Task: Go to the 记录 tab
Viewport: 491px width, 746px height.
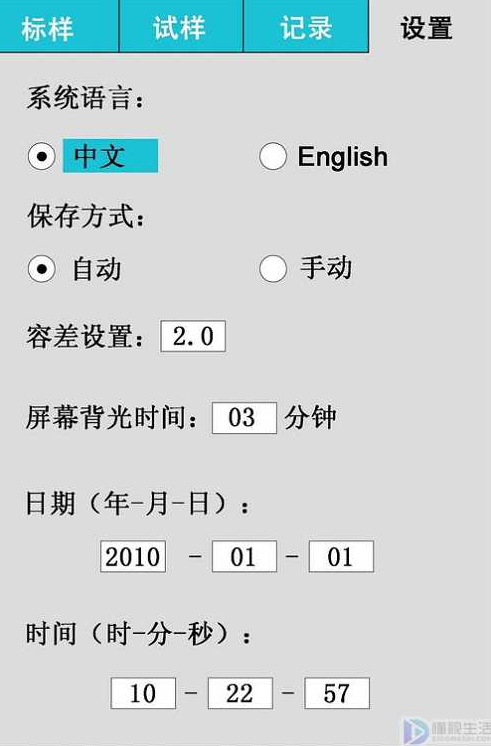Action: click(306, 26)
